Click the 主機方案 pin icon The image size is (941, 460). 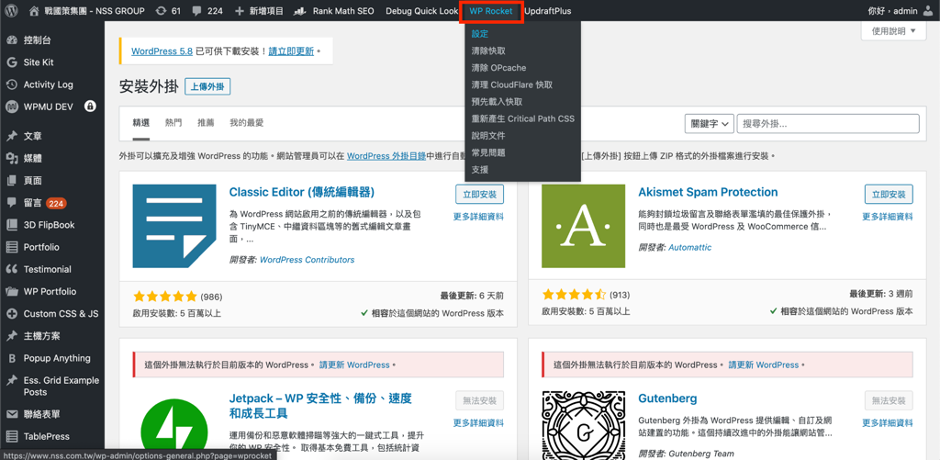[11, 336]
